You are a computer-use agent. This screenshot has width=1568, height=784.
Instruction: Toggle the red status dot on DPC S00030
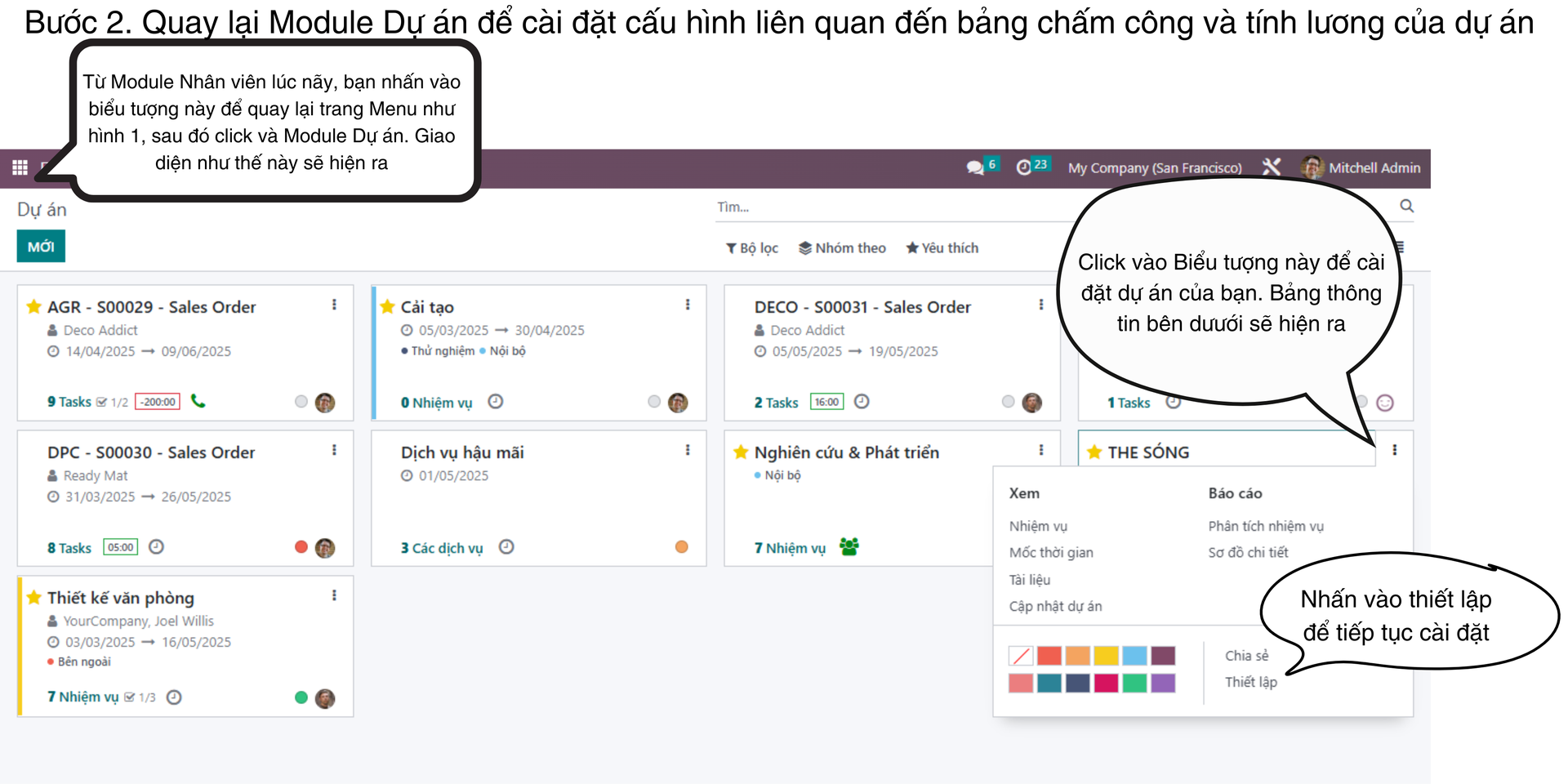pyautogui.click(x=301, y=547)
